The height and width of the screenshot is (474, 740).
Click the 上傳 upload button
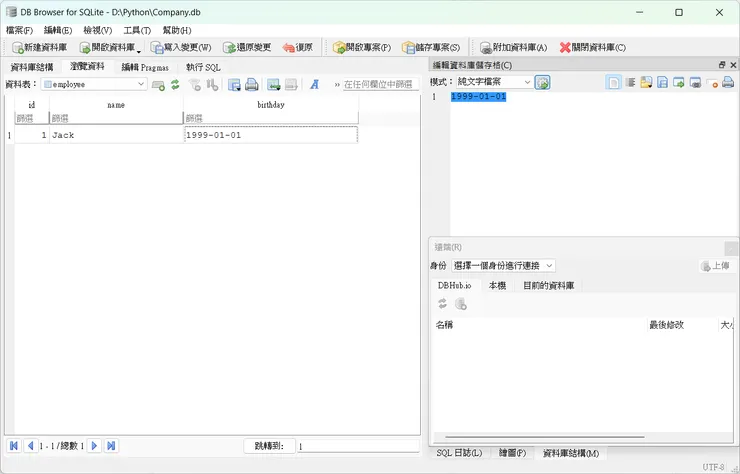coord(716,266)
